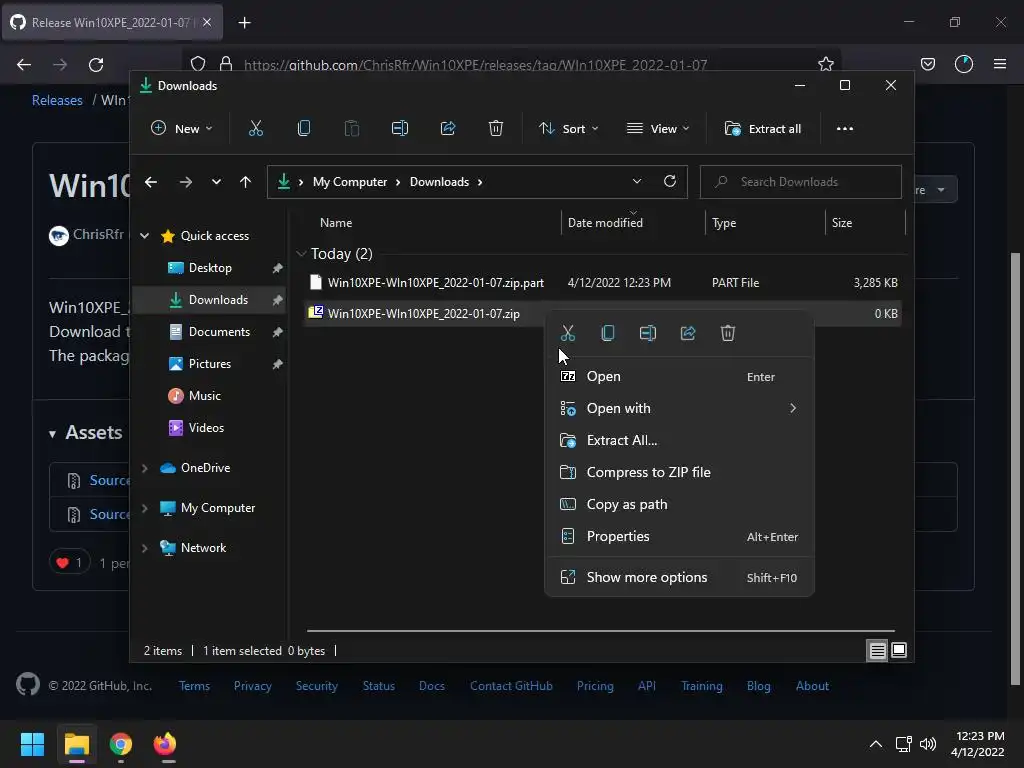
Task: Switch to large thumbnails view icon
Action: click(x=899, y=650)
